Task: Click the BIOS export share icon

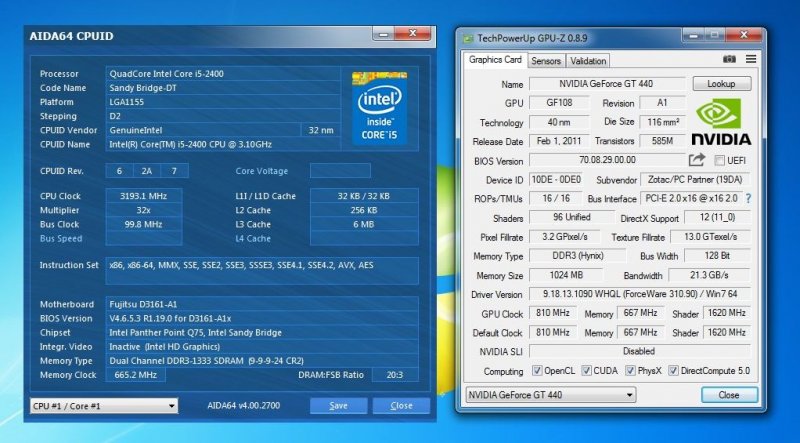Action: click(697, 160)
